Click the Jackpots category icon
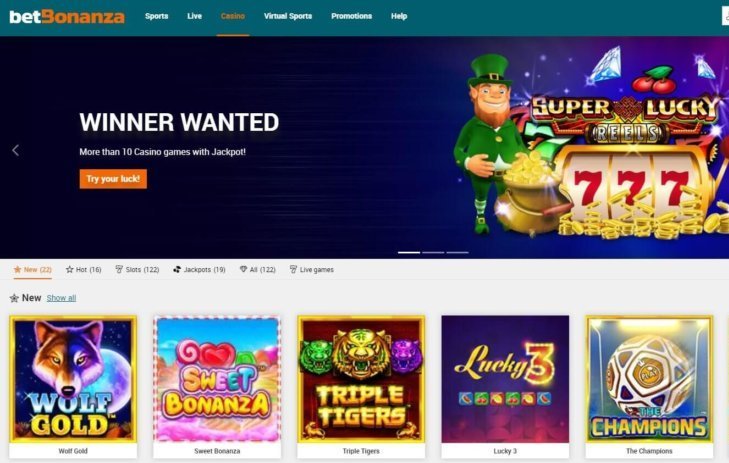The width and height of the screenshot is (729, 463). click(177, 270)
